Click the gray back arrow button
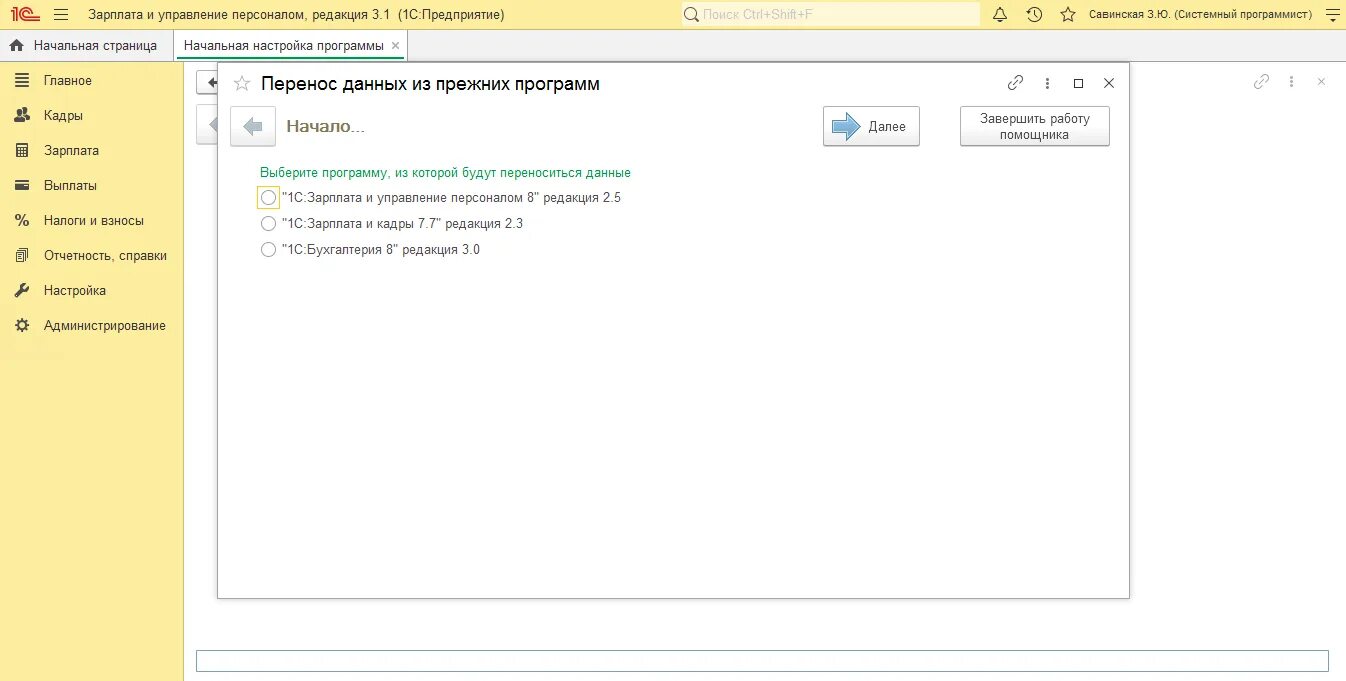This screenshot has width=1346, height=681. click(x=253, y=126)
